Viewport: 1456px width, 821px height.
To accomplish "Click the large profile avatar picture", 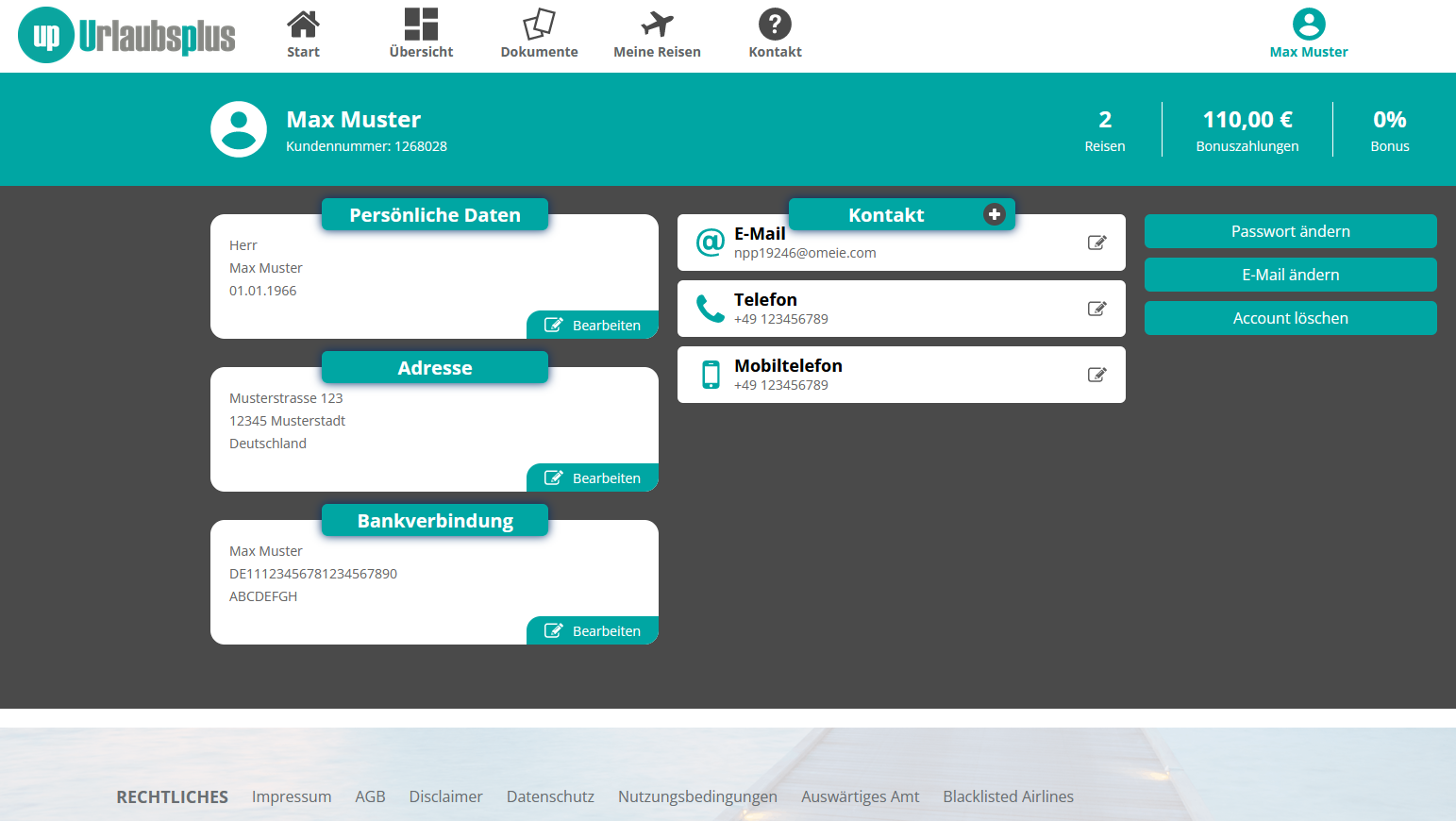I will 239,129.
